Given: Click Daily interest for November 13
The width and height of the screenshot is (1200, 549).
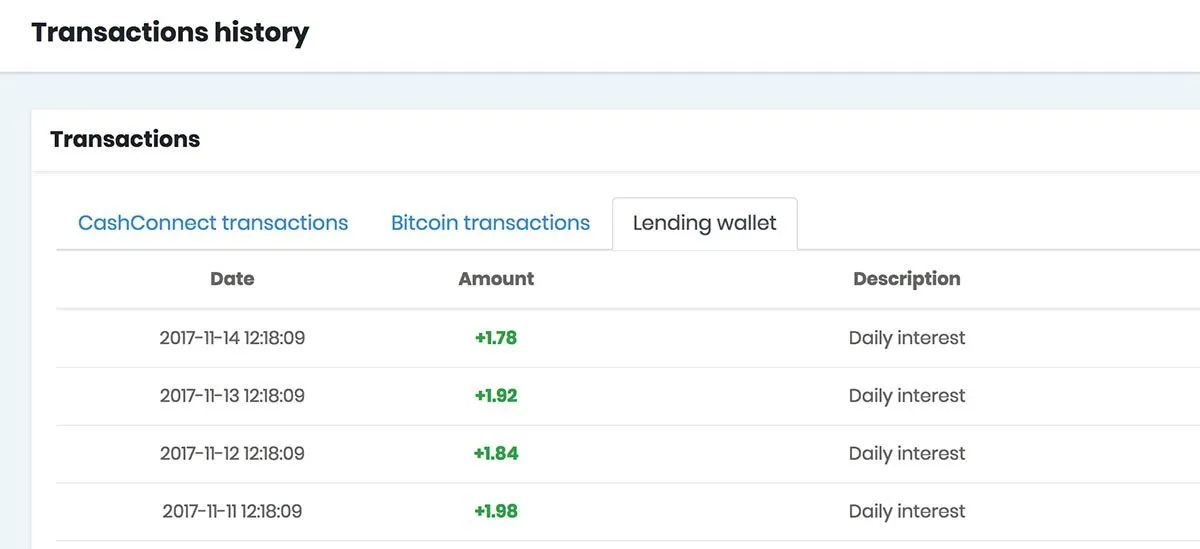Looking at the screenshot, I should (x=907, y=396).
